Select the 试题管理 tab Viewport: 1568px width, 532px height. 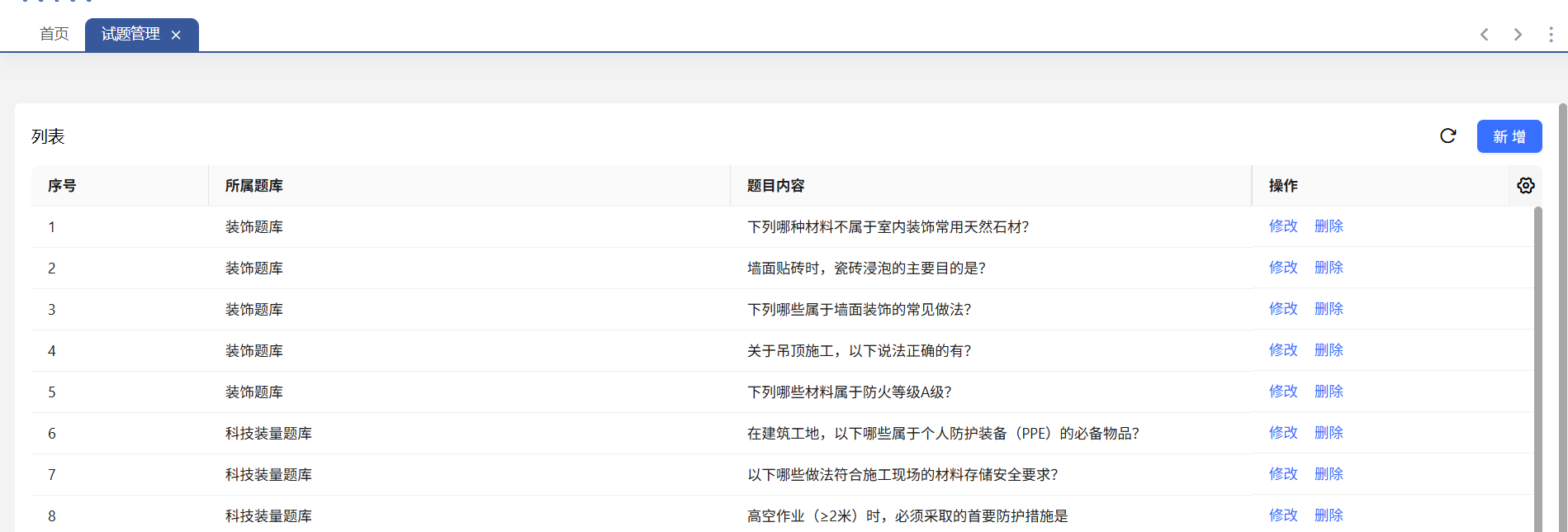(130, 34)
